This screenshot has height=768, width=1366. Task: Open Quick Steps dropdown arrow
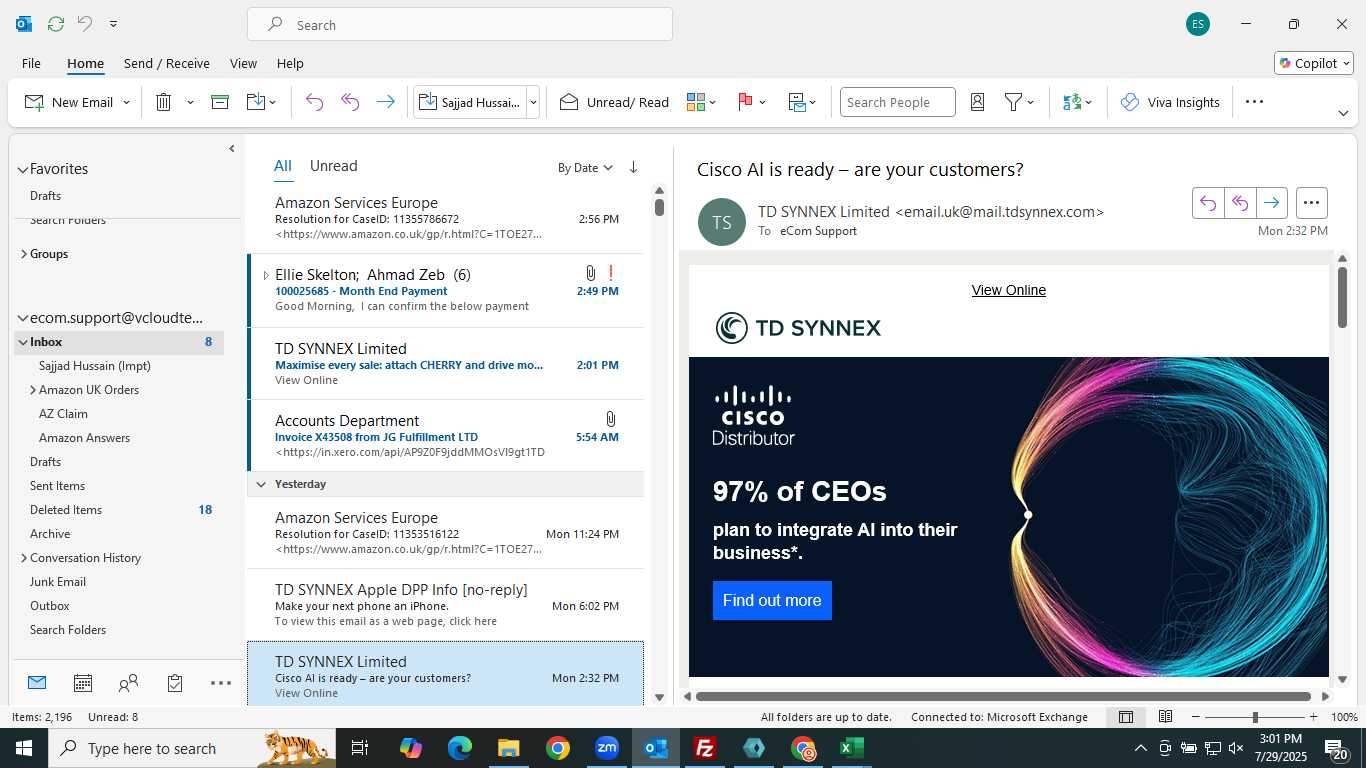point(533,102)
